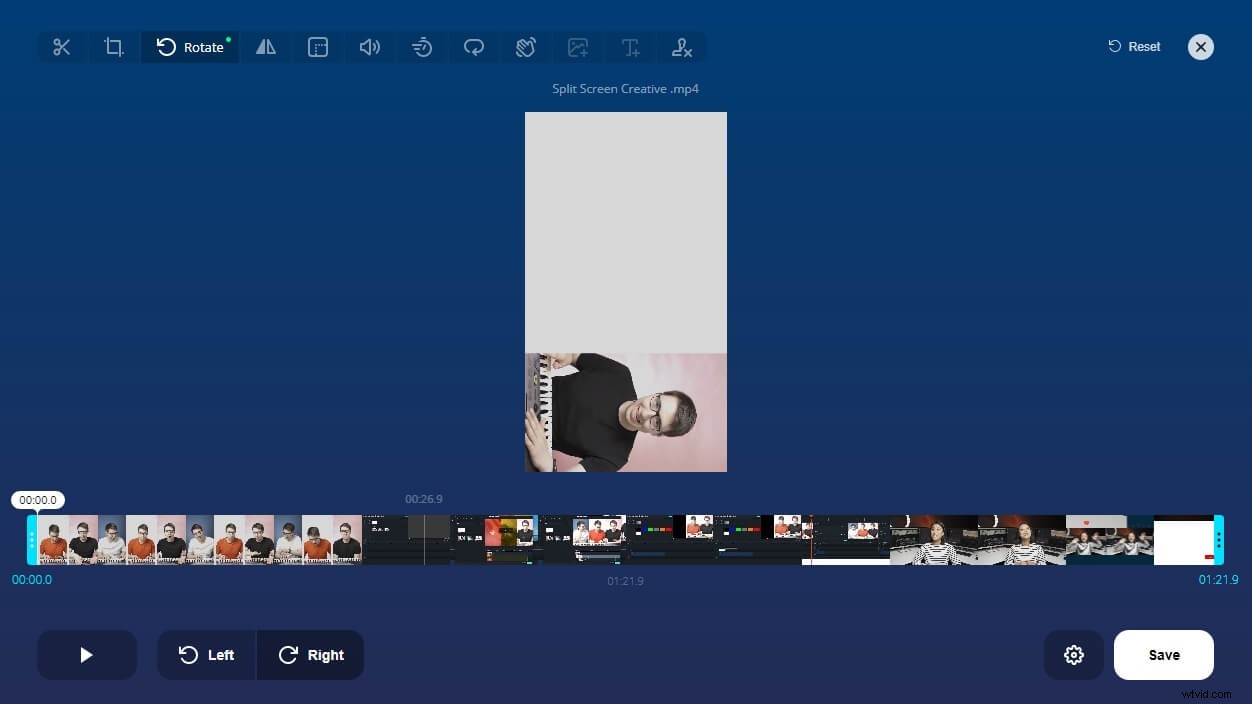Open the Resize tool
This screenshot has width=1252, height=704.
(318, 47)
